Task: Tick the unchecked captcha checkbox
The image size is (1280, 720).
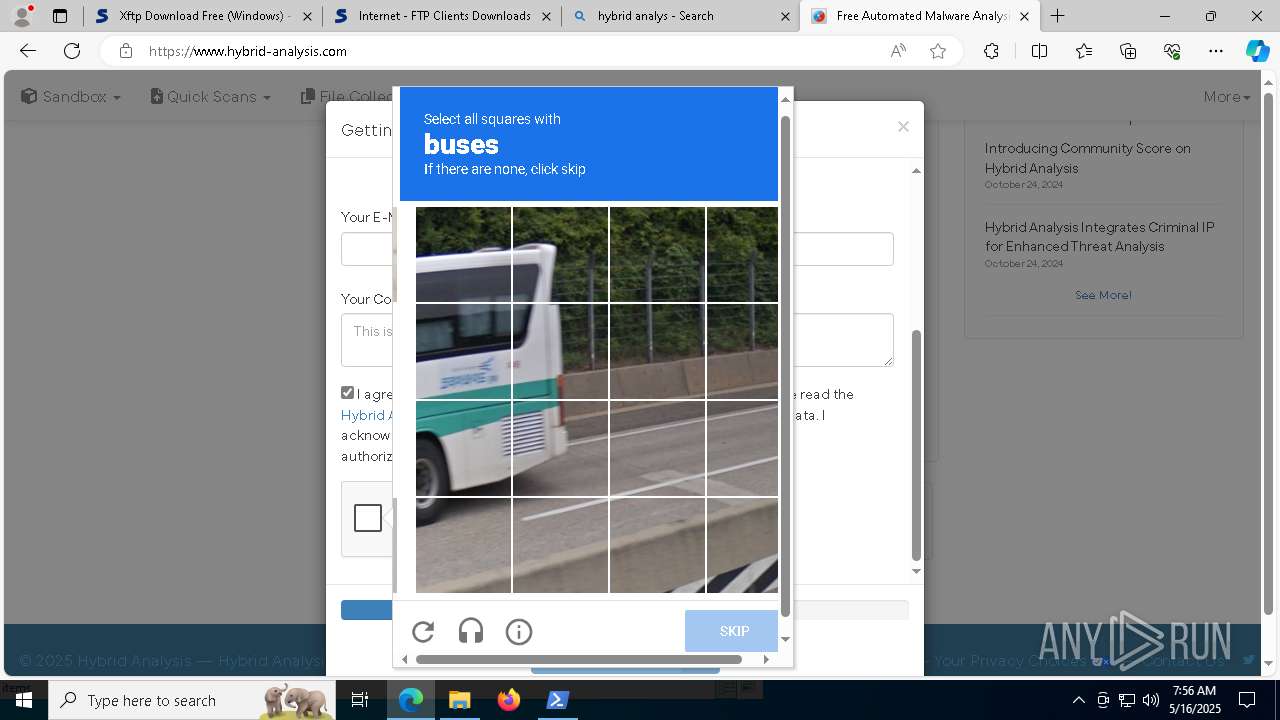Action: tap(368, 518)
